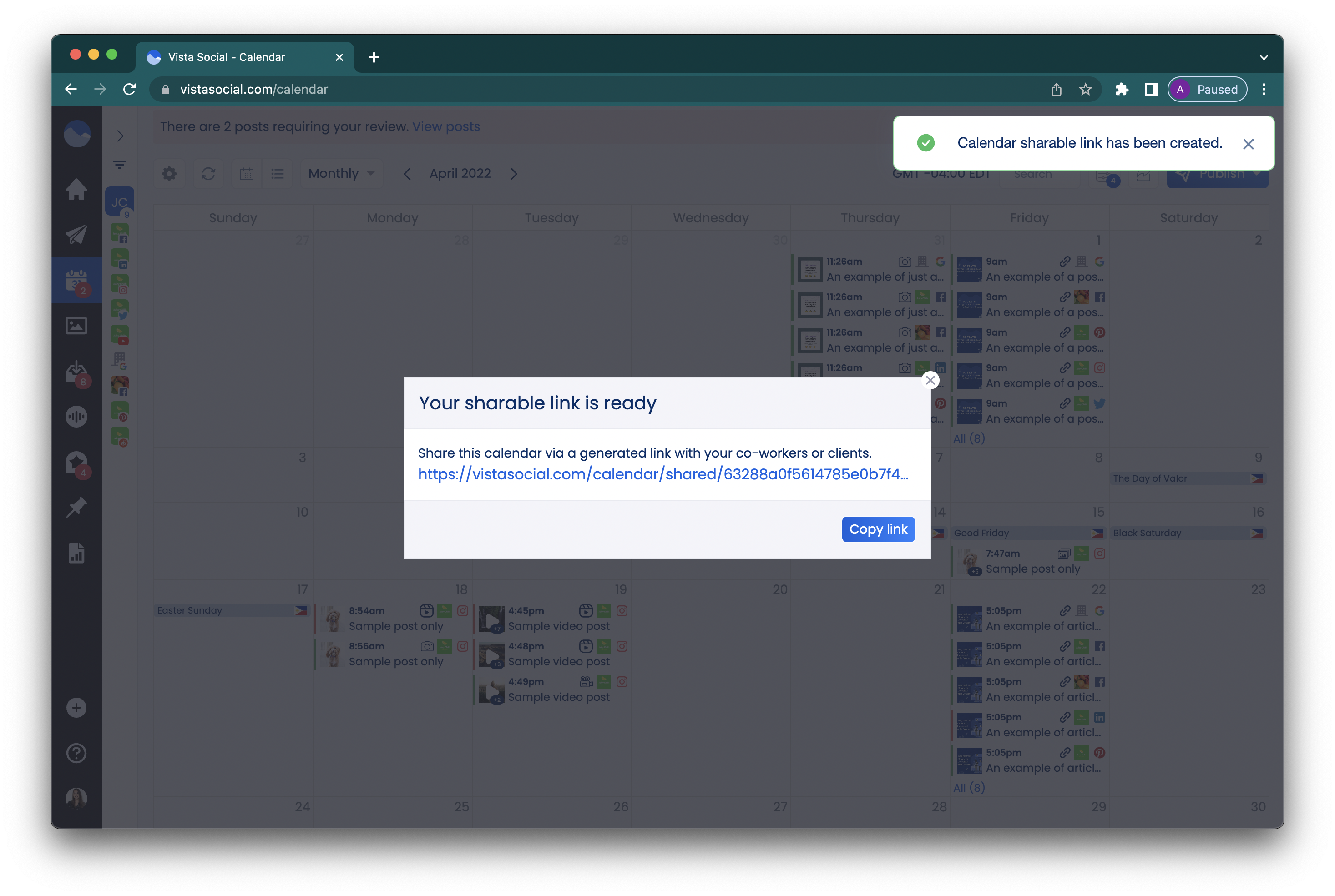The image size is (1335, 896).
Task: Expand the tab search chevron
Action: 1264,57
